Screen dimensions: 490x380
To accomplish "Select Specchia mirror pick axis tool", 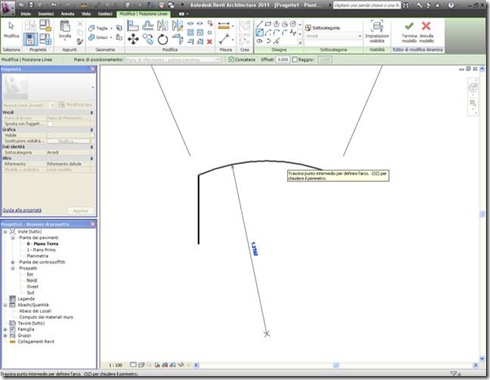I will click(x=163, y=25).
